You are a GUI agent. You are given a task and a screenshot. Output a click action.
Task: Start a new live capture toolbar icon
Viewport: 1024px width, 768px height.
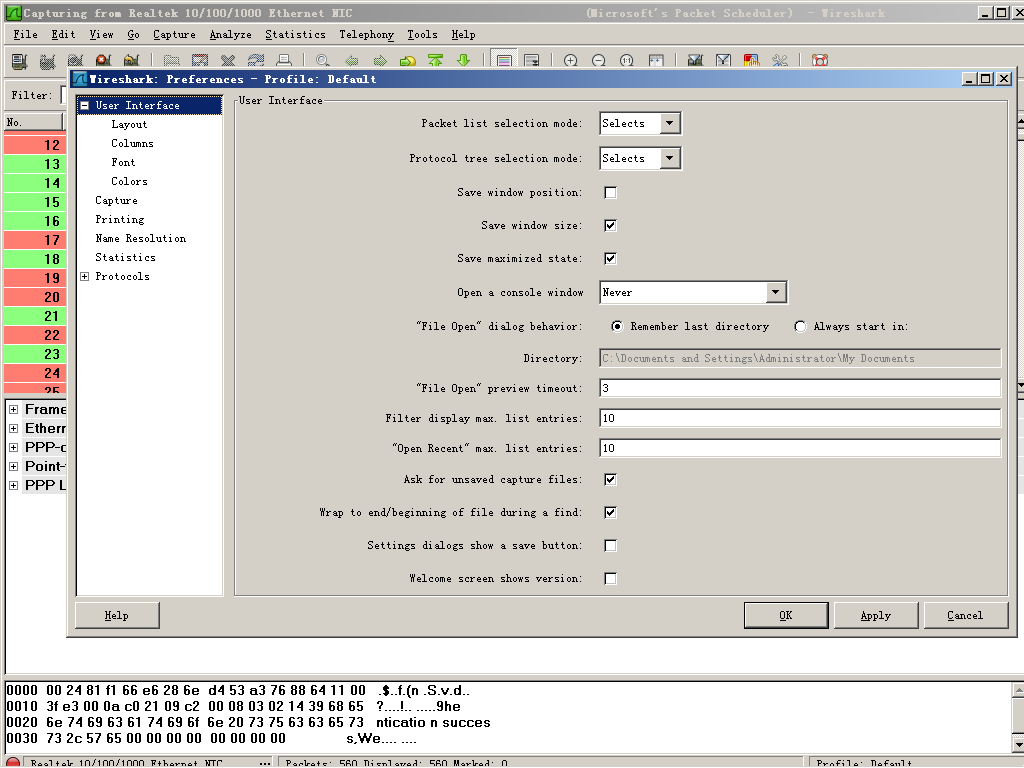tap(75, 61)
